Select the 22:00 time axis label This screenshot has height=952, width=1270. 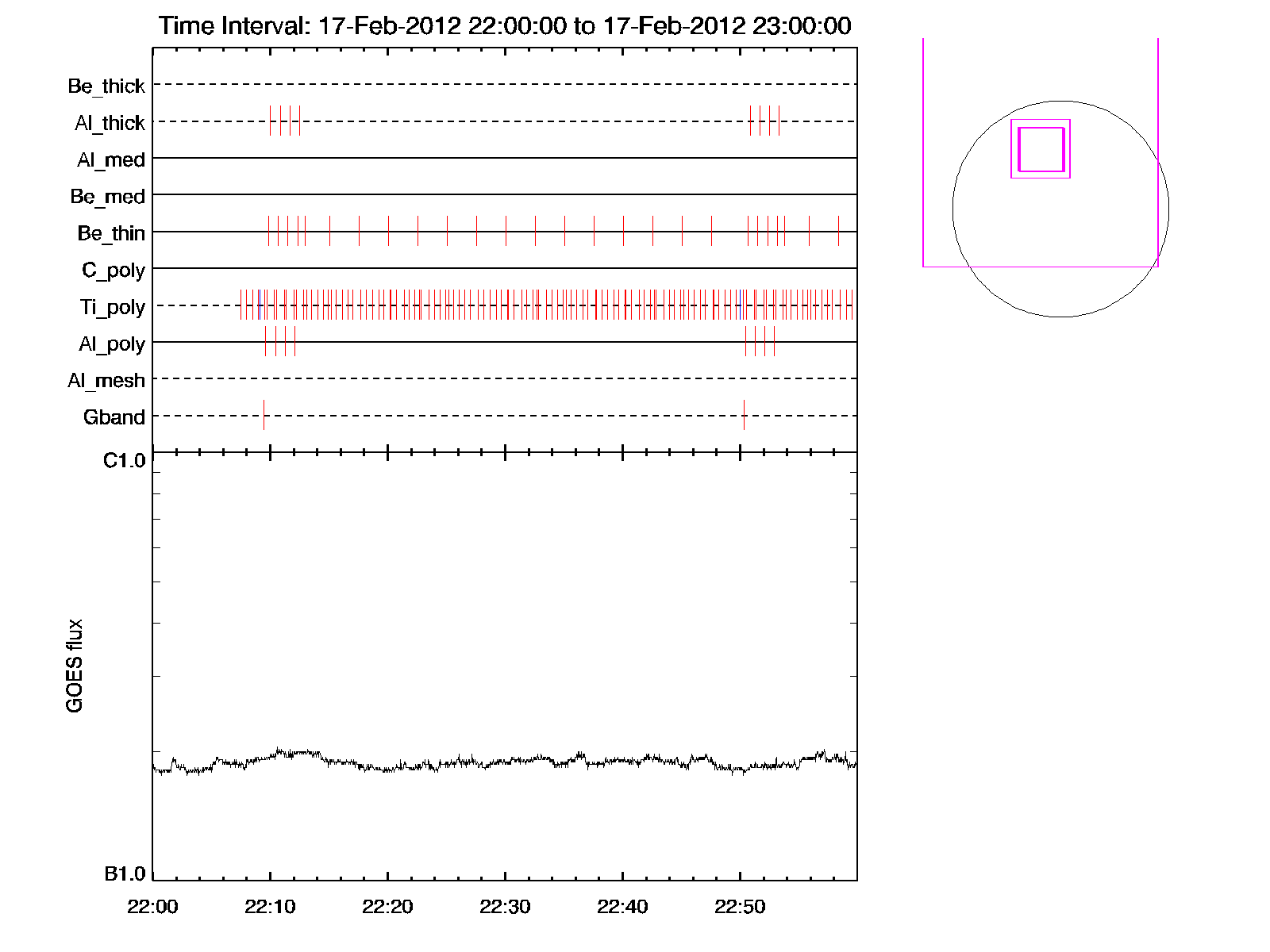[152, 907]
